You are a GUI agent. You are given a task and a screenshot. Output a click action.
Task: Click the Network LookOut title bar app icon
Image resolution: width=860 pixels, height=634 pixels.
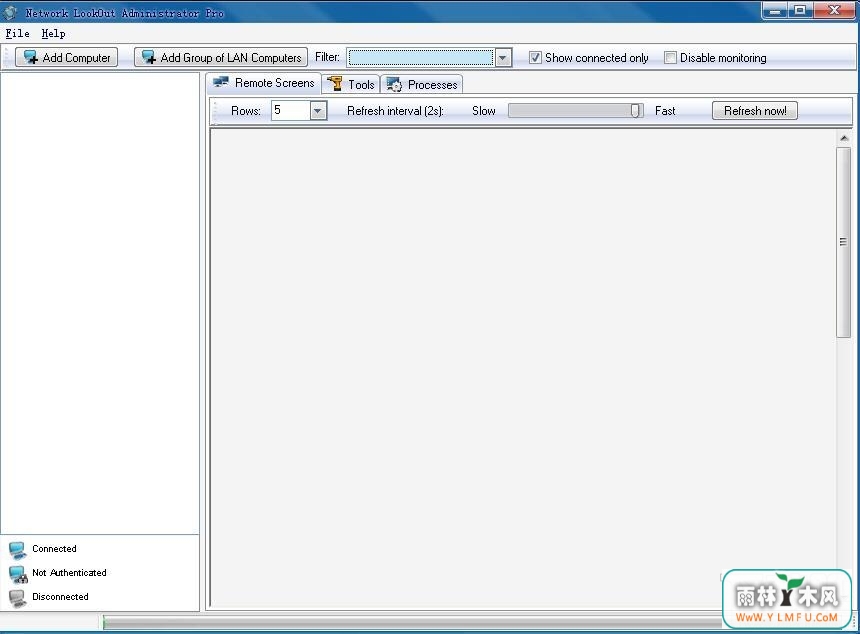coord(10,13)
